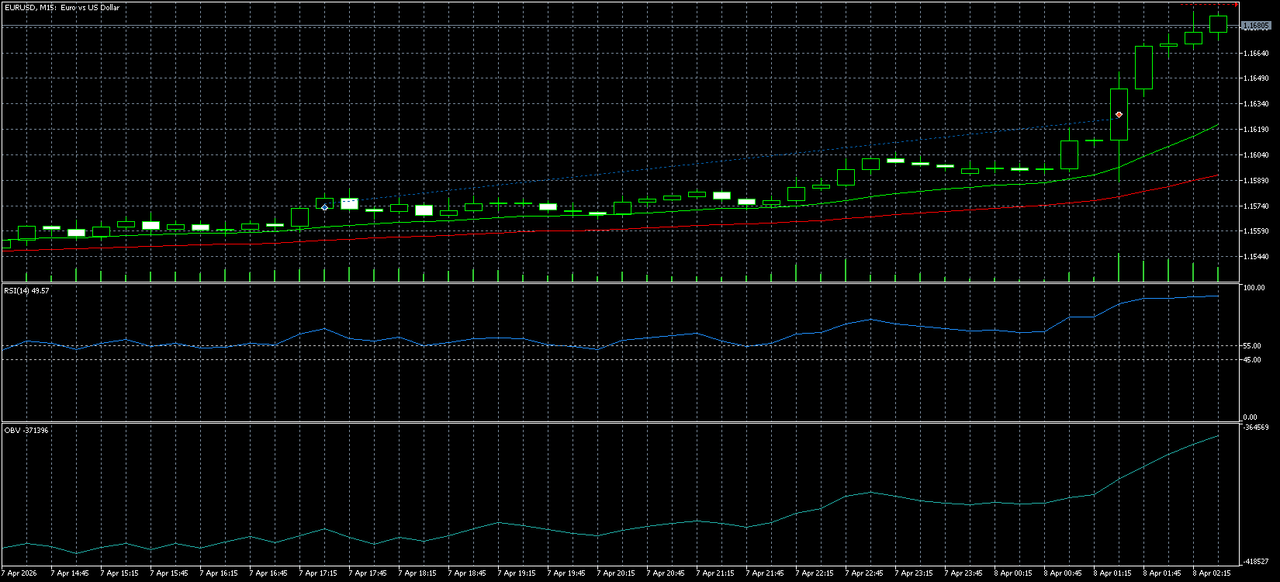The image size is (1280, 582).
Task: Click price axis value 1.15890
Action: (x=1256, y=181)
